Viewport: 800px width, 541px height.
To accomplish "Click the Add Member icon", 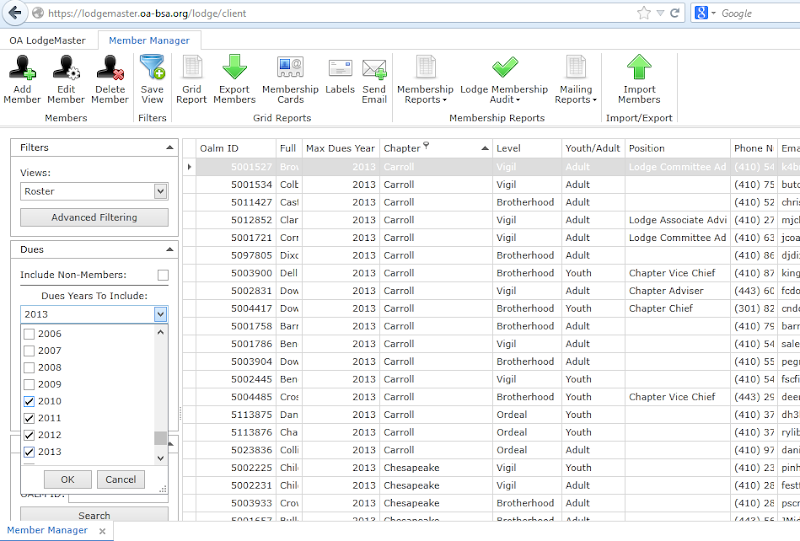I will [22, 69].
